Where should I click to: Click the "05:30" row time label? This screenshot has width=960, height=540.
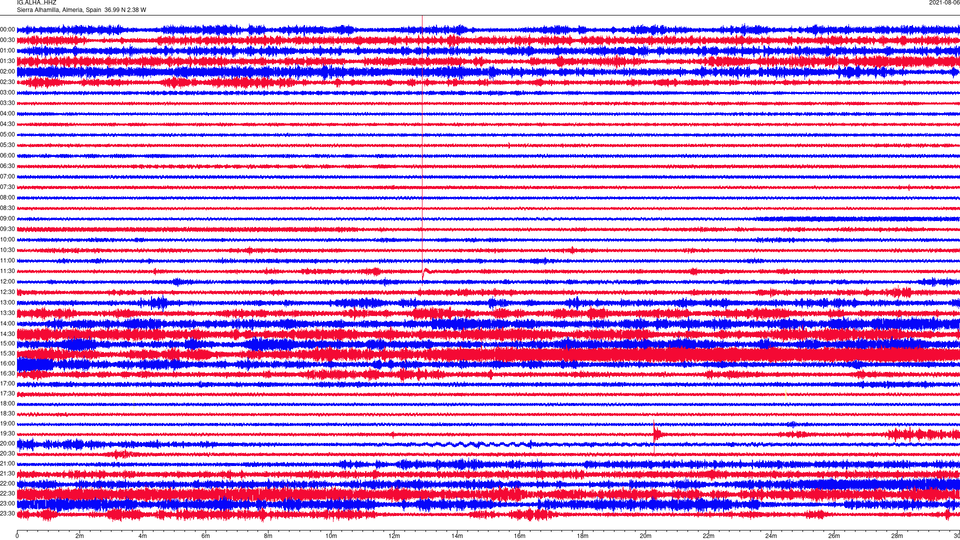pos(7,145)
